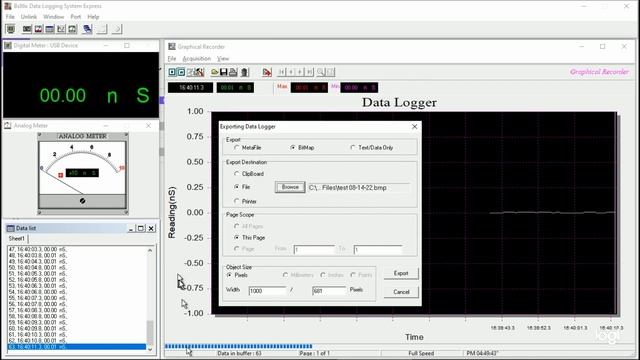Click first square icon in Graphical Recorder toolbar
Viewport: 640px width, 360px height.
point(172,72)
